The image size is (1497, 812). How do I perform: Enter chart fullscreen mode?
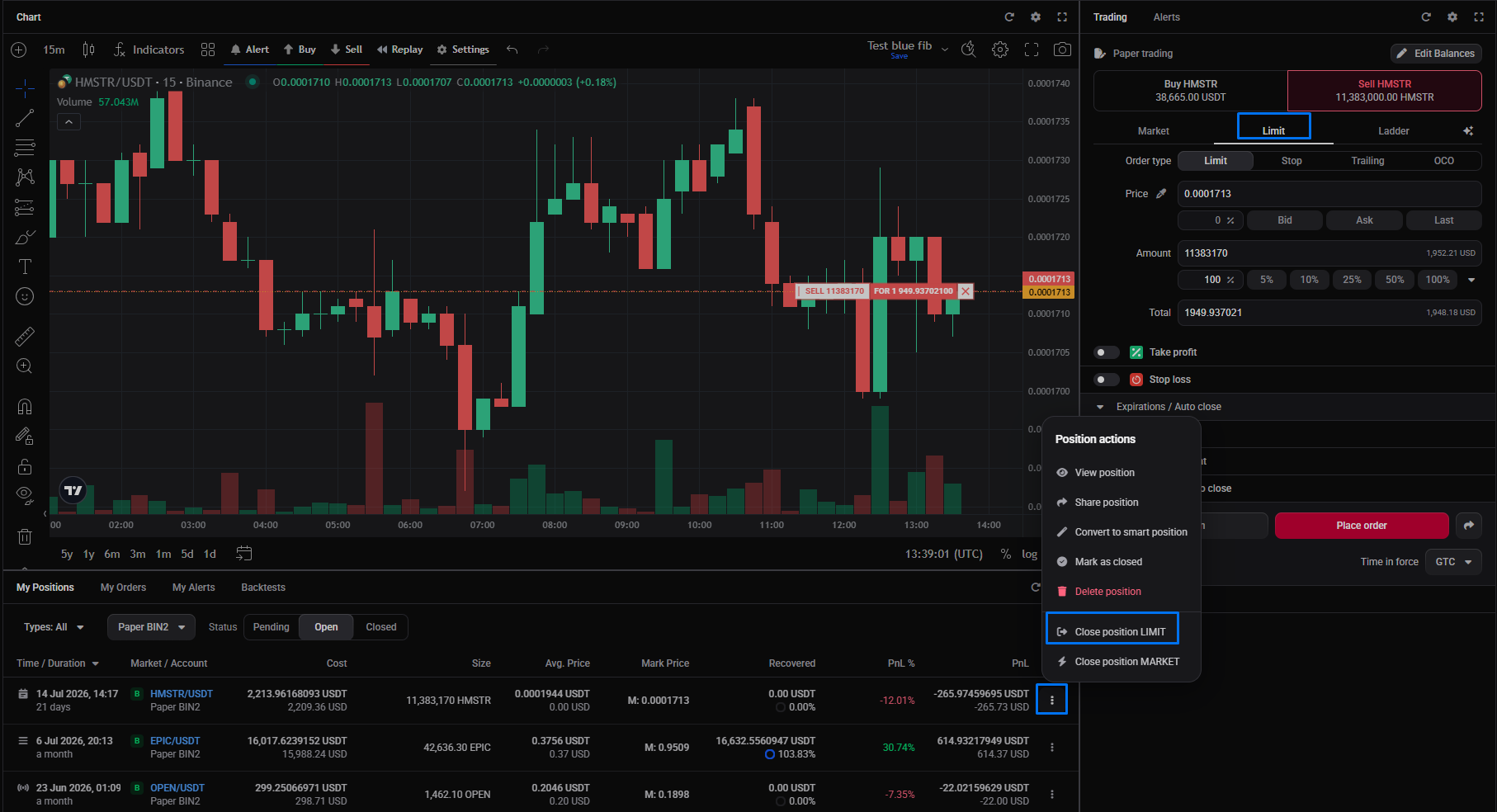(x=1032, y=50)
